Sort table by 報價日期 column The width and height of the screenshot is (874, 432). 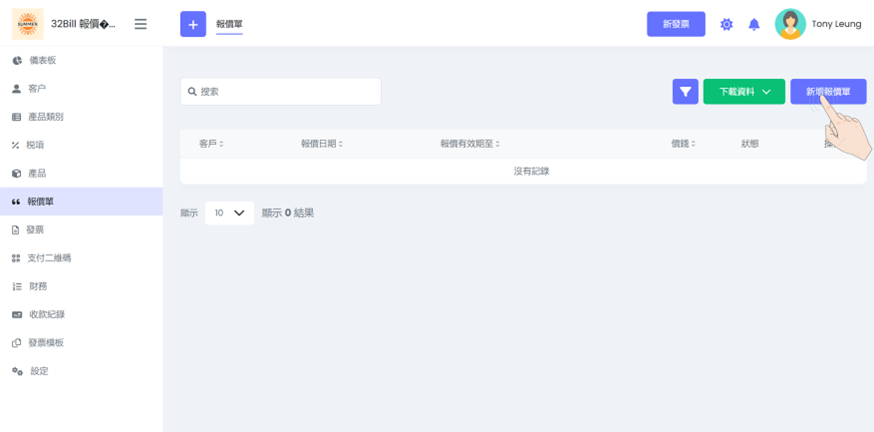click(x=322, y=144)
